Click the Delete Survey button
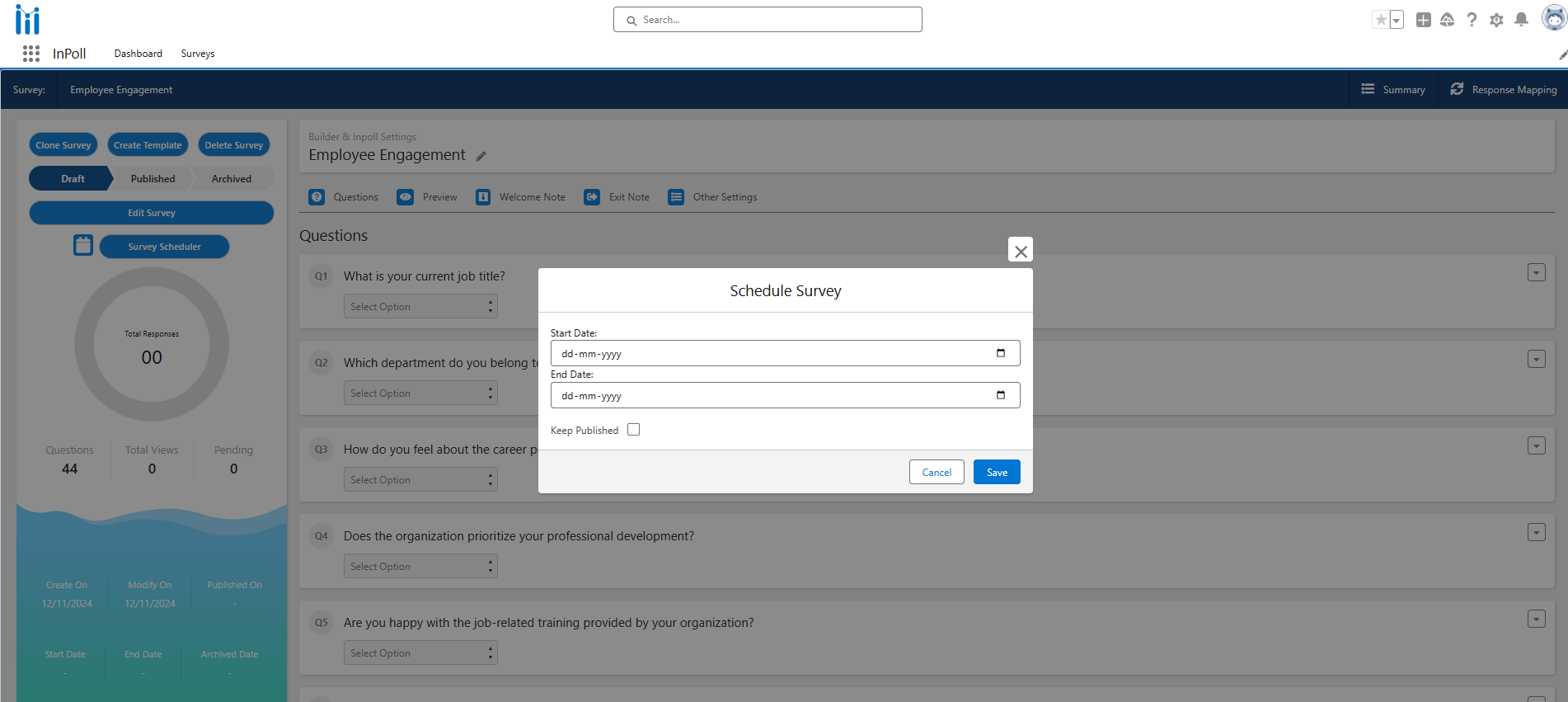The height and width of the screenshot is (702, 1568). (x=234, y=145)
